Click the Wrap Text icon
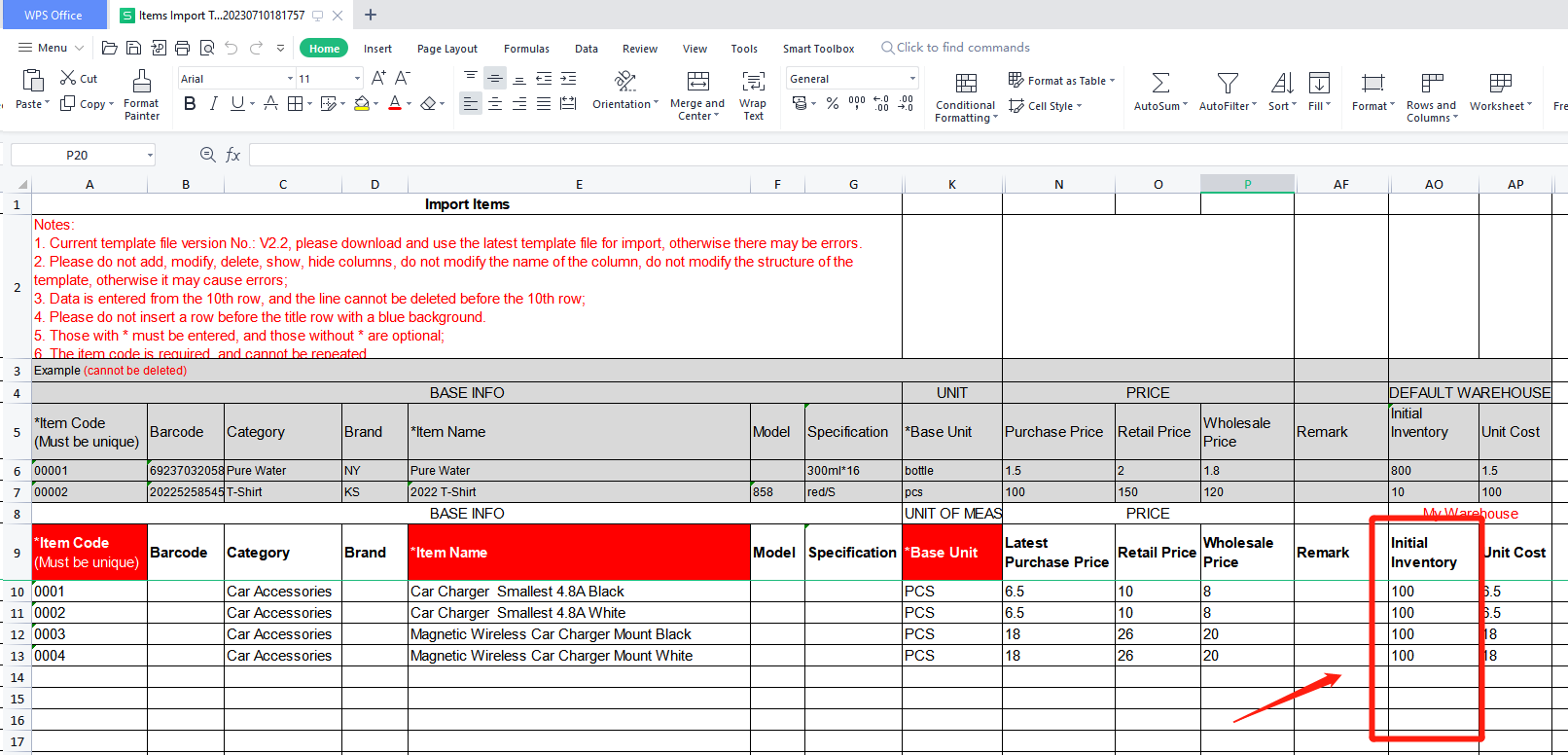 (753, 82)
